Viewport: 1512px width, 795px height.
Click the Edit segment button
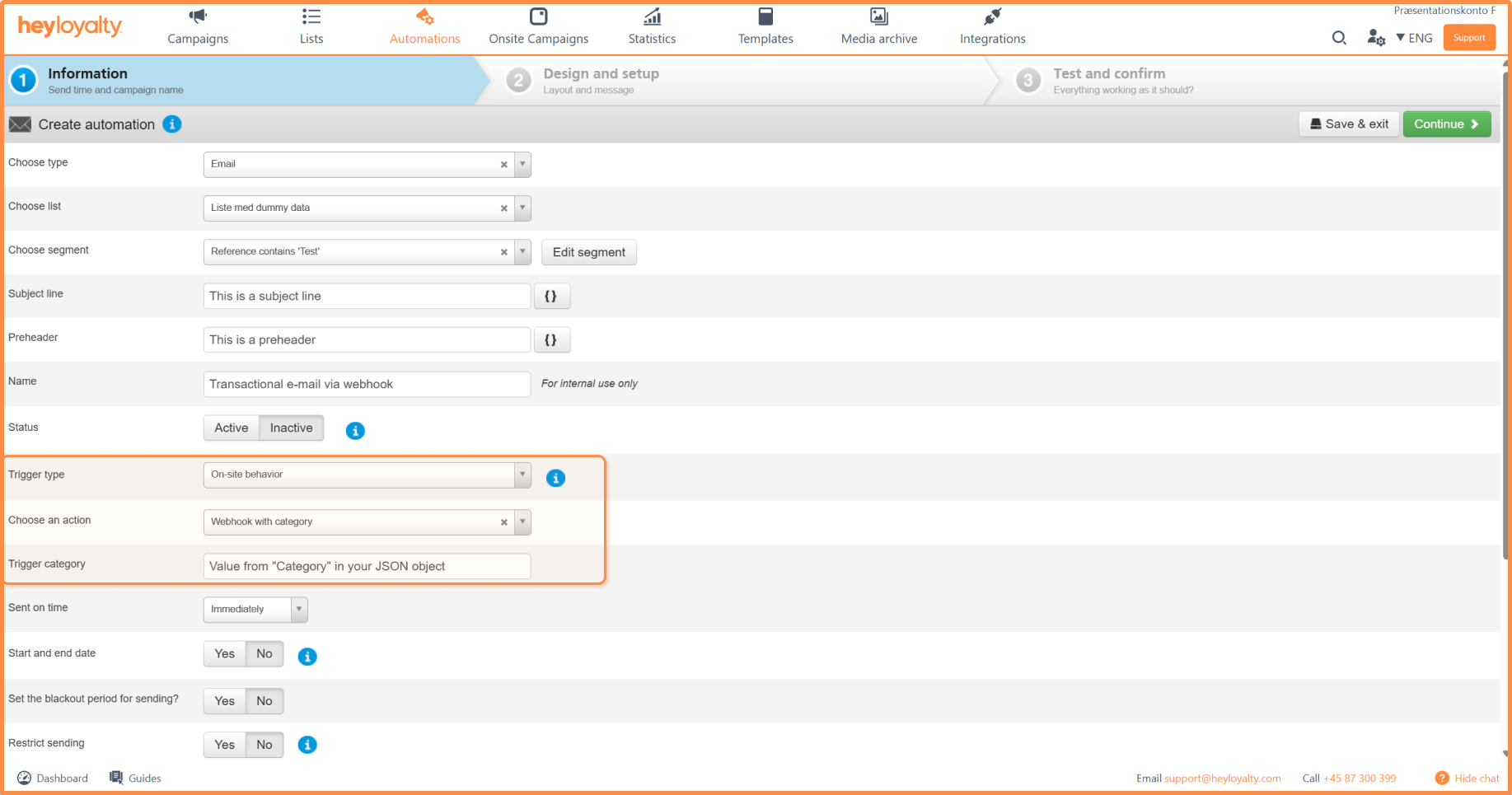coord(588,252)
